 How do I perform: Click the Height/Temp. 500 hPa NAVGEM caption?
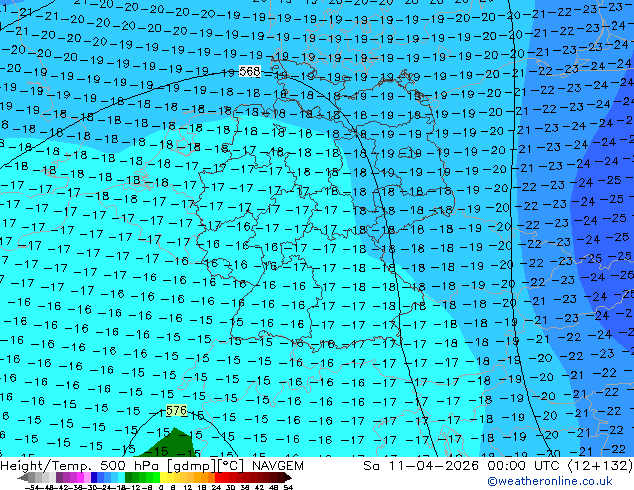click(152, 466)
